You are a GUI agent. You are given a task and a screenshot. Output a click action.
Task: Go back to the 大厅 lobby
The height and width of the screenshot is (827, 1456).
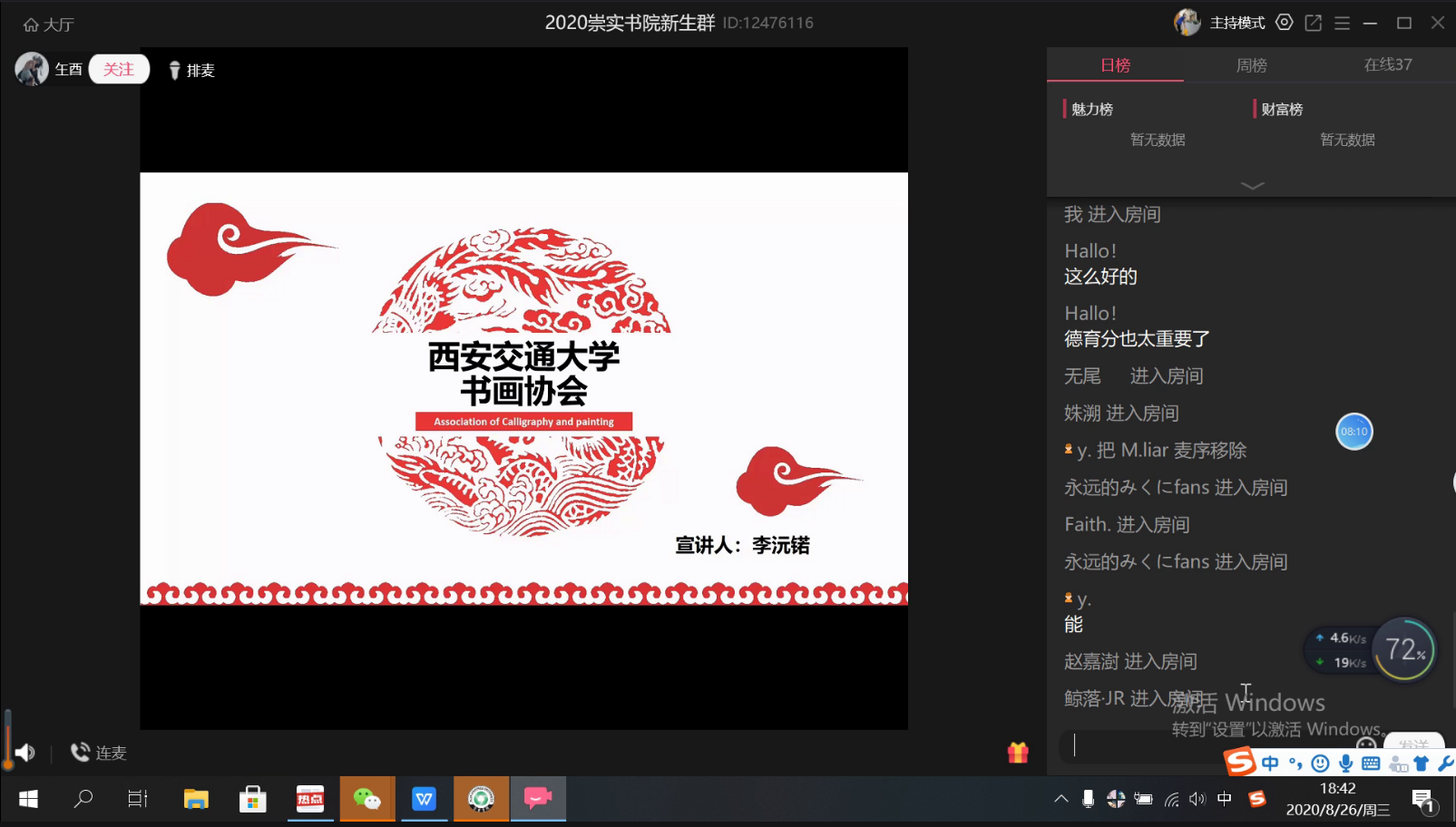click(x=49, y=24)
